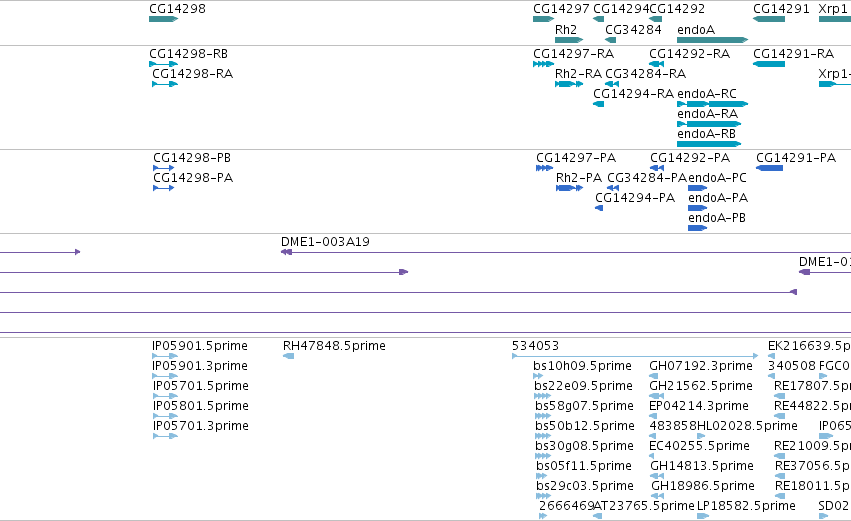
Task: Open EST bs50b12.5prime
Action: pos(585,427)
